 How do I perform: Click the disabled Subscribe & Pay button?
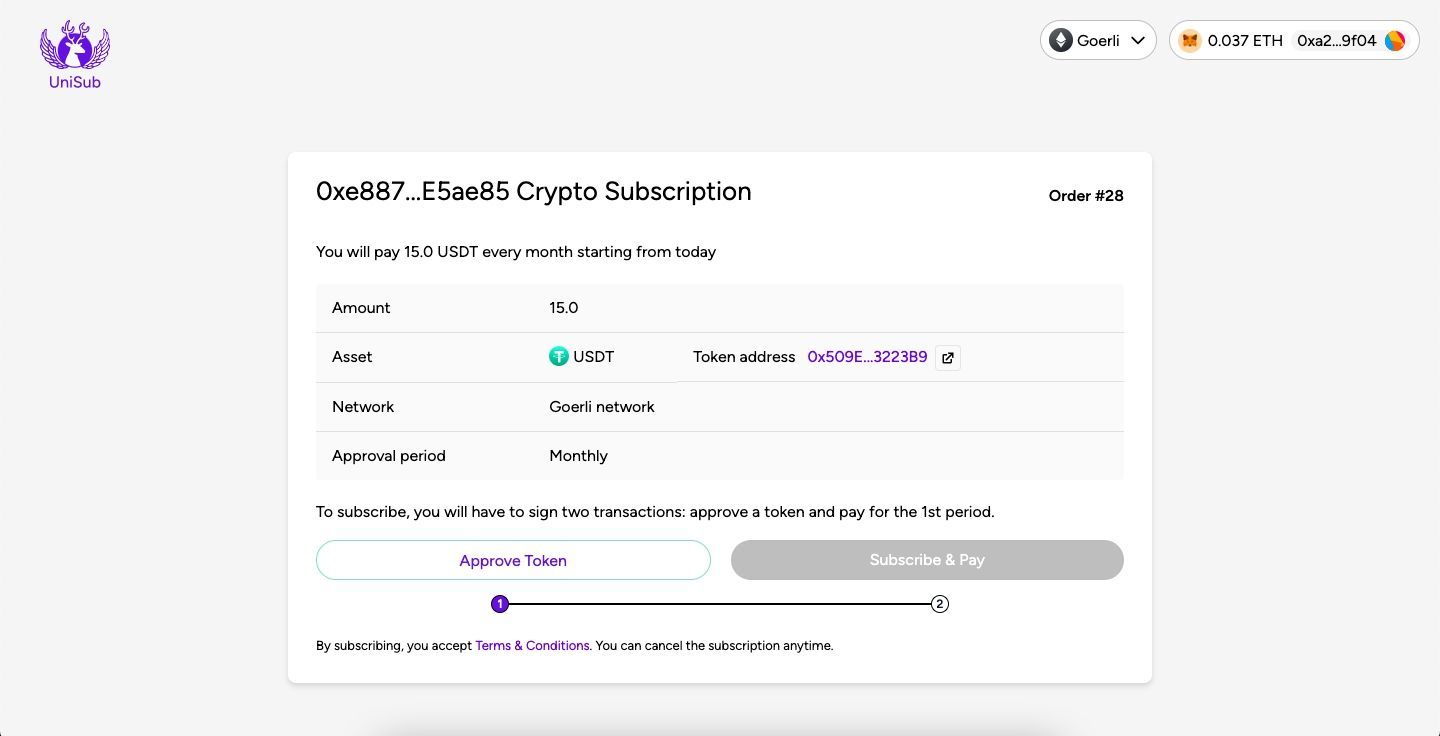(x=927, y=560)
